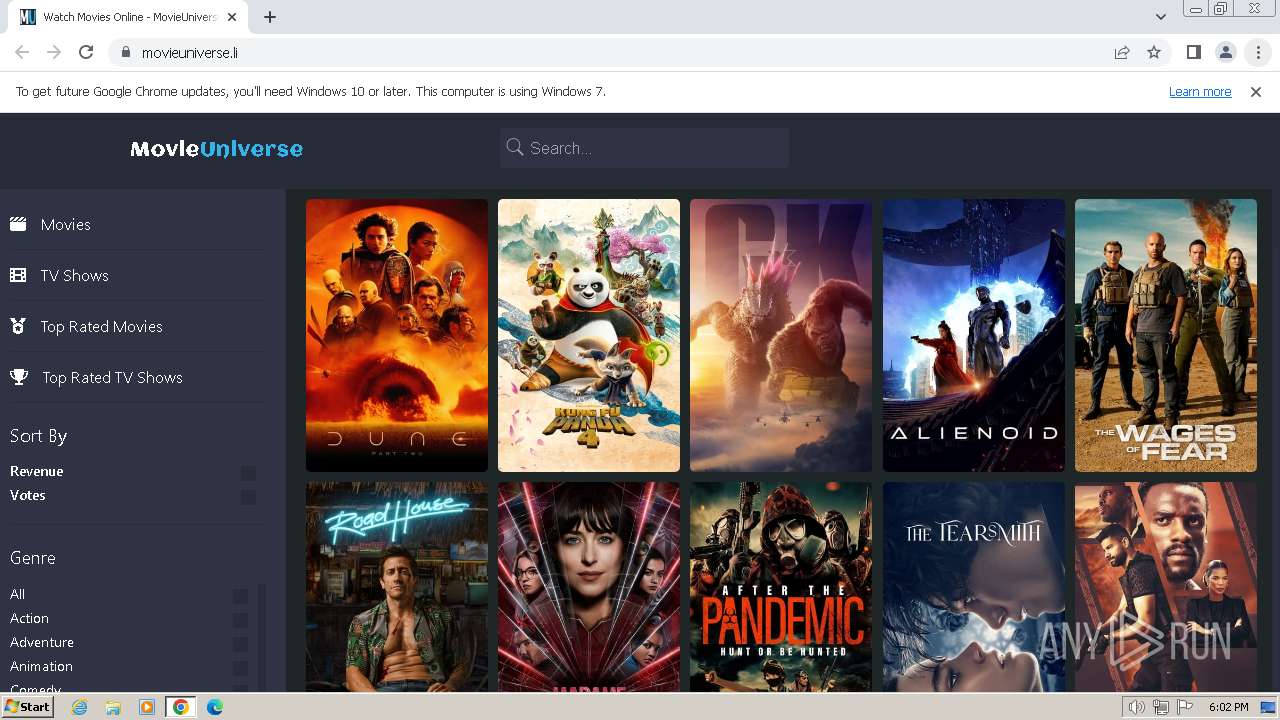This screenshot has height=720, width=1280.
Task: Bookmark this page with star icon
Action: (x=1154, y=52)
